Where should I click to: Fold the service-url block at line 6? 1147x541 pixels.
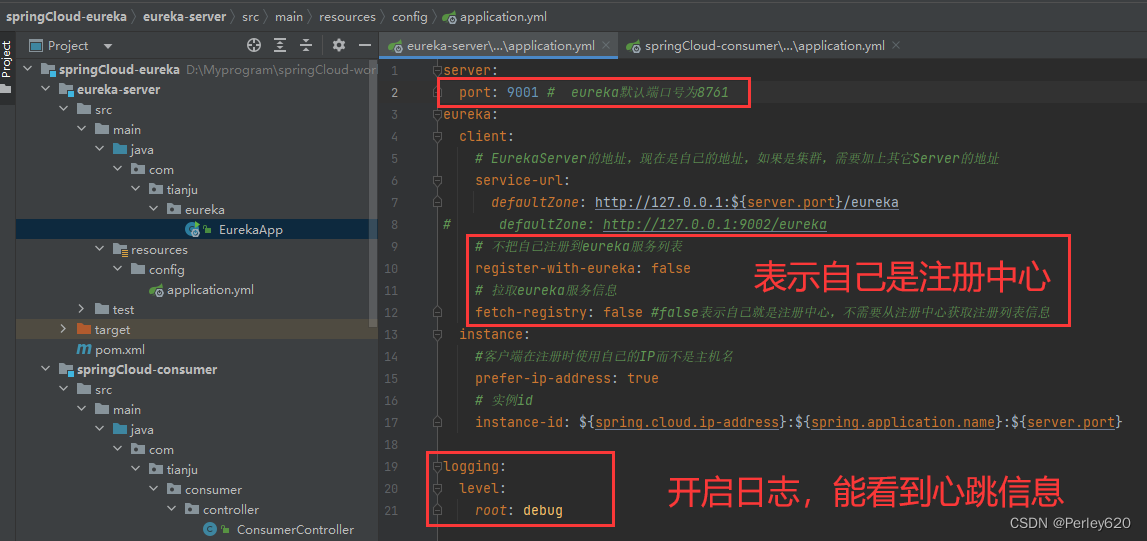coord(437,180)
